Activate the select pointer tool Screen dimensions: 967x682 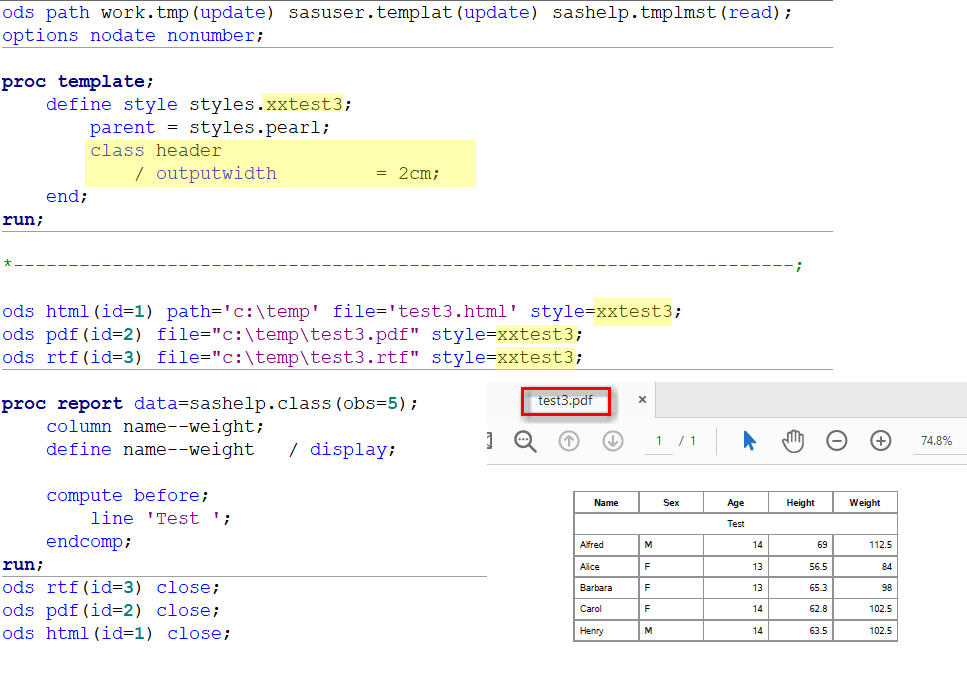pos(749,440)
